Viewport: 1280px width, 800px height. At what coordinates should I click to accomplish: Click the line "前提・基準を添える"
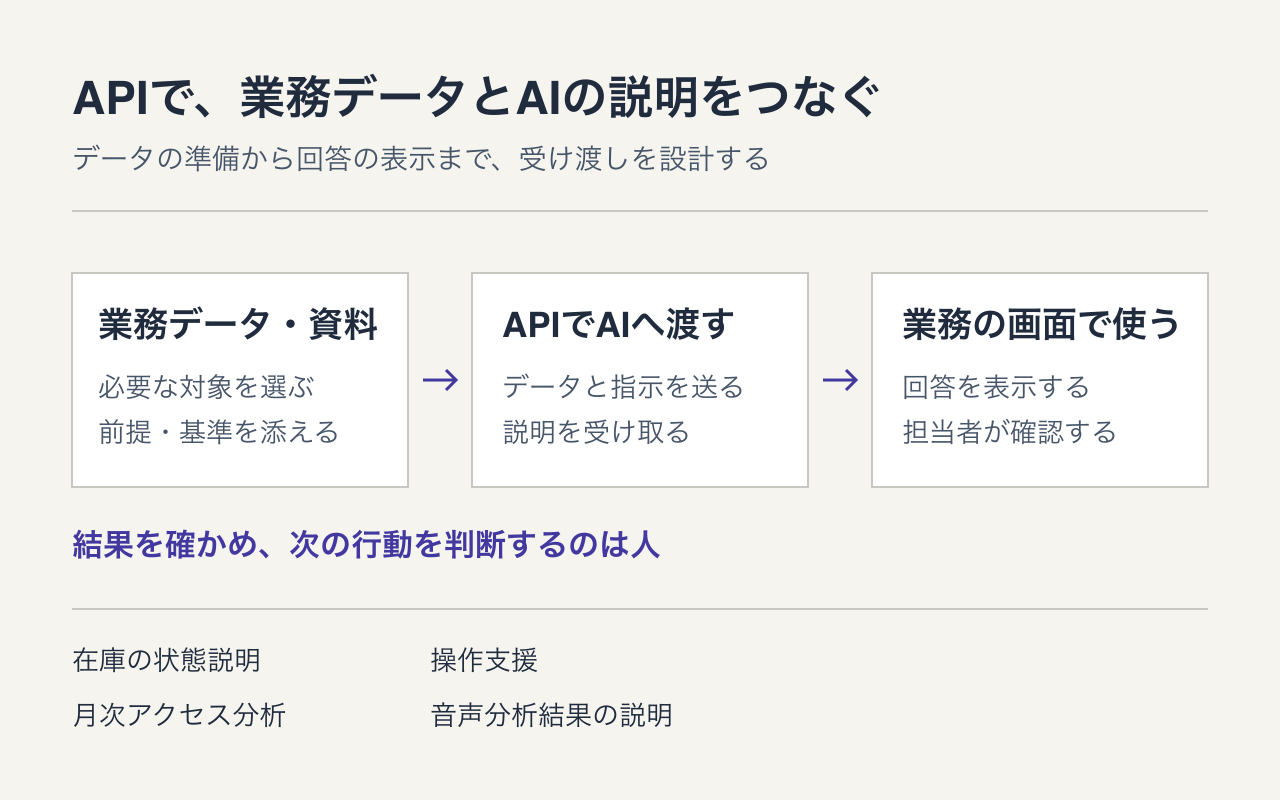click(x=219, y=432)
